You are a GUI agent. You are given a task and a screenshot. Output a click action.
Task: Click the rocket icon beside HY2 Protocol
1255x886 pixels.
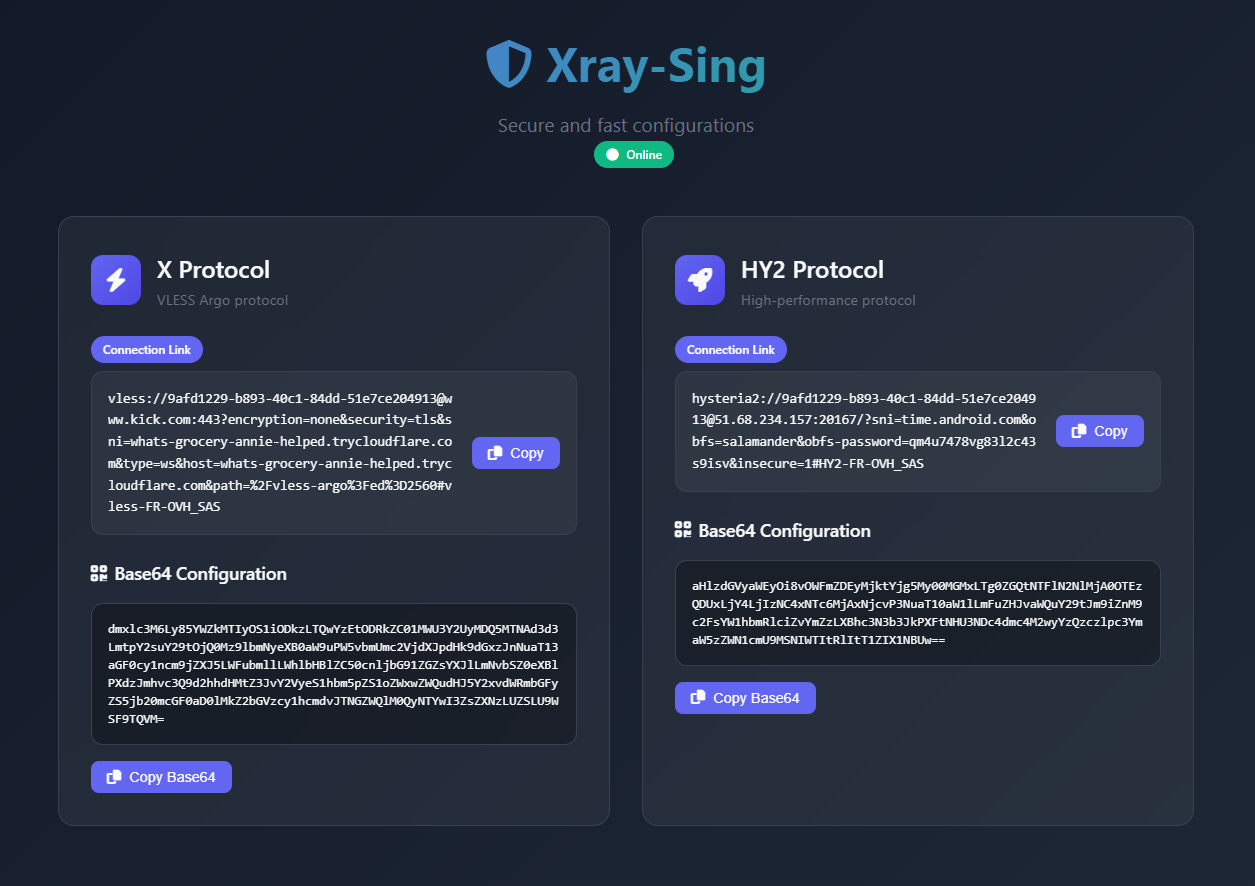pyautogui.click(x=700, y=280)
